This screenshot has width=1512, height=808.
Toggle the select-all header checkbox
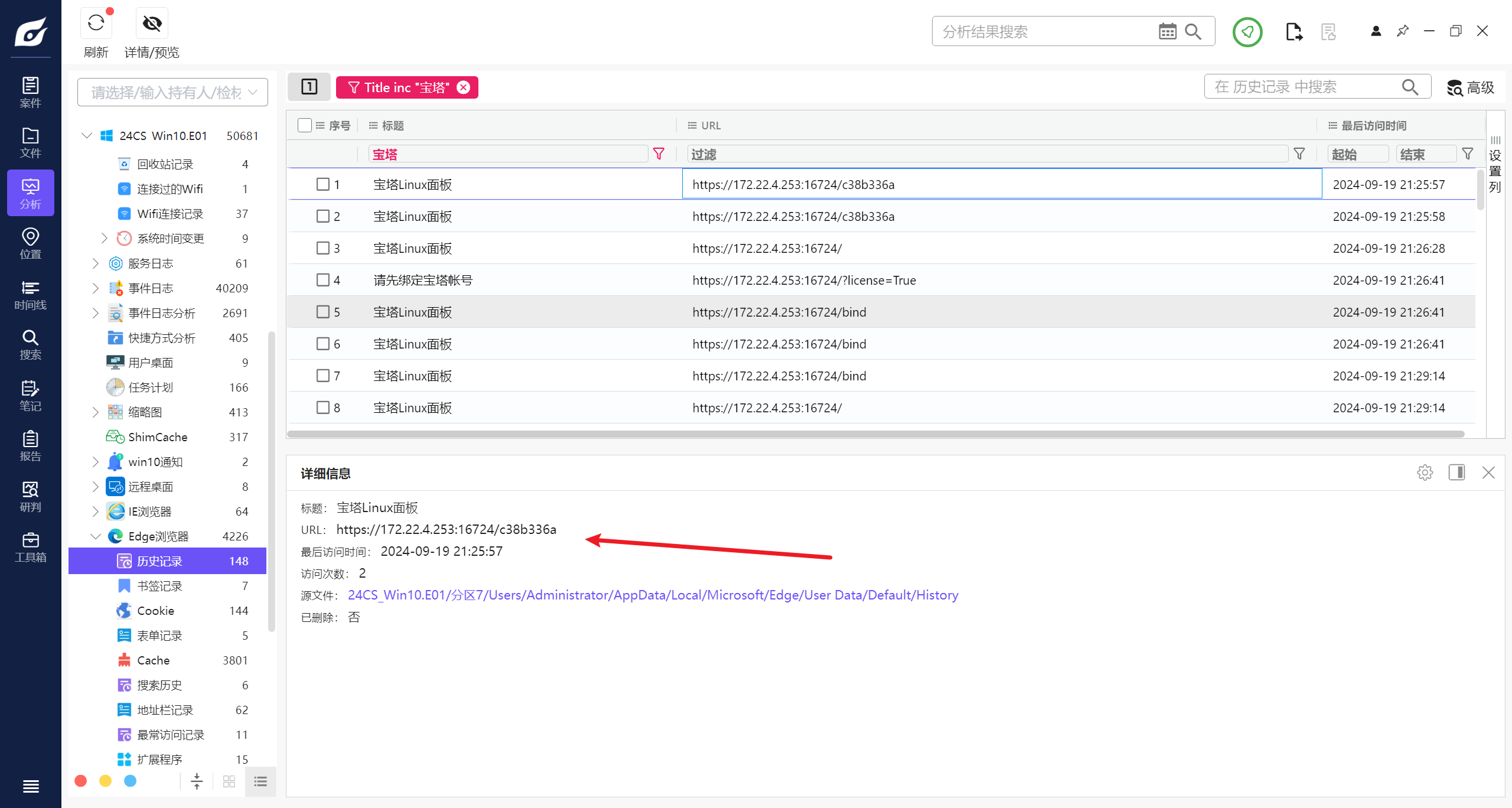[x=305, y=125]
